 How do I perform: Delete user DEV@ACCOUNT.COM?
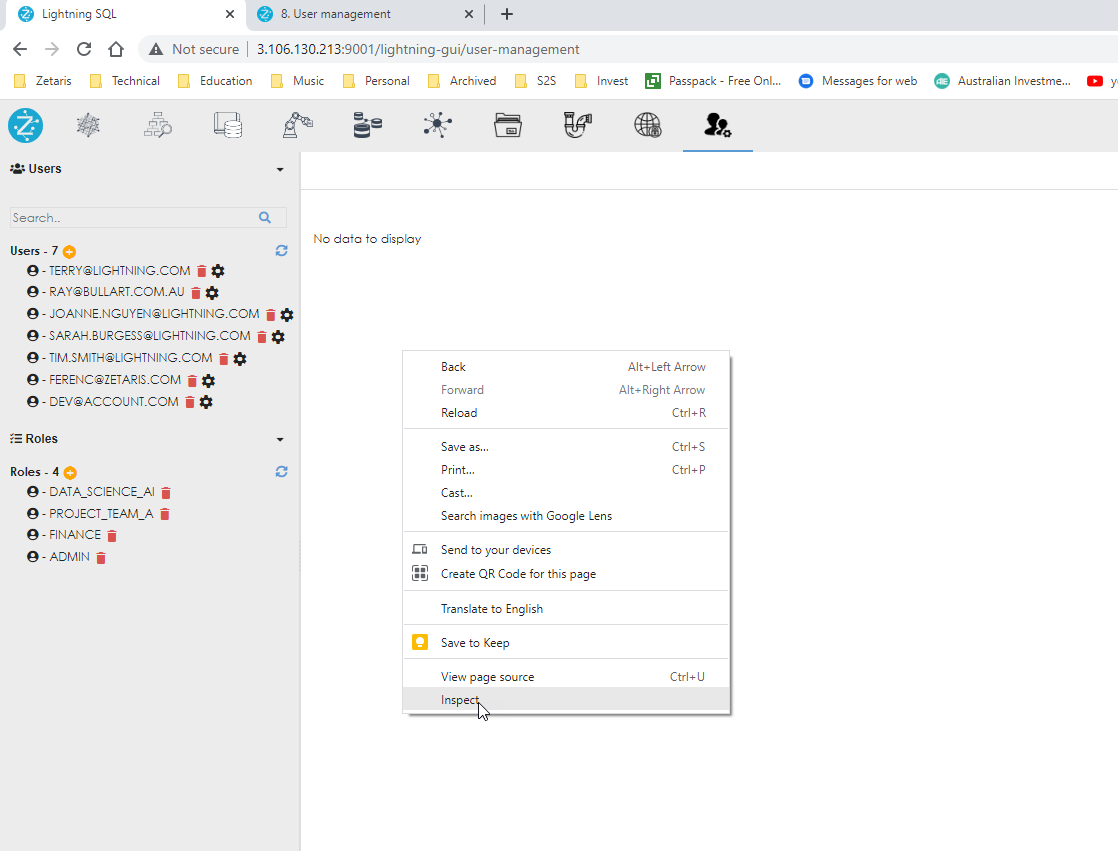click(x=190, y=403)
